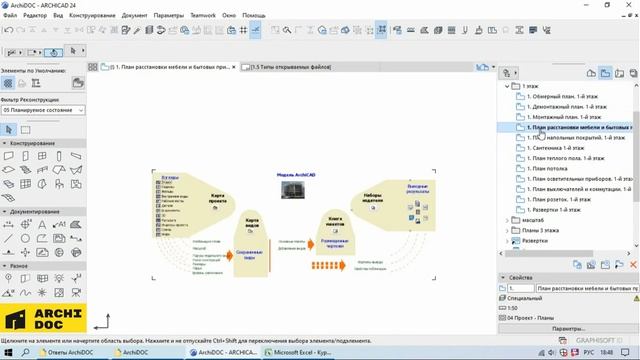
Task: Activate the Marquee tool
Action: click(x=25, y=130)
